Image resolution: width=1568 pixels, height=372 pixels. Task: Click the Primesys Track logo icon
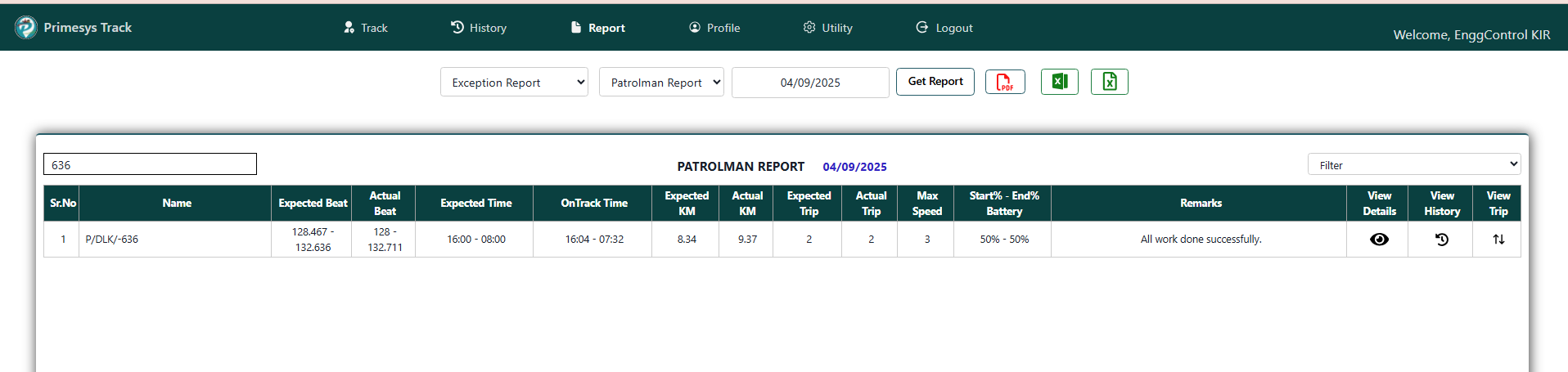tap(26, 28)
